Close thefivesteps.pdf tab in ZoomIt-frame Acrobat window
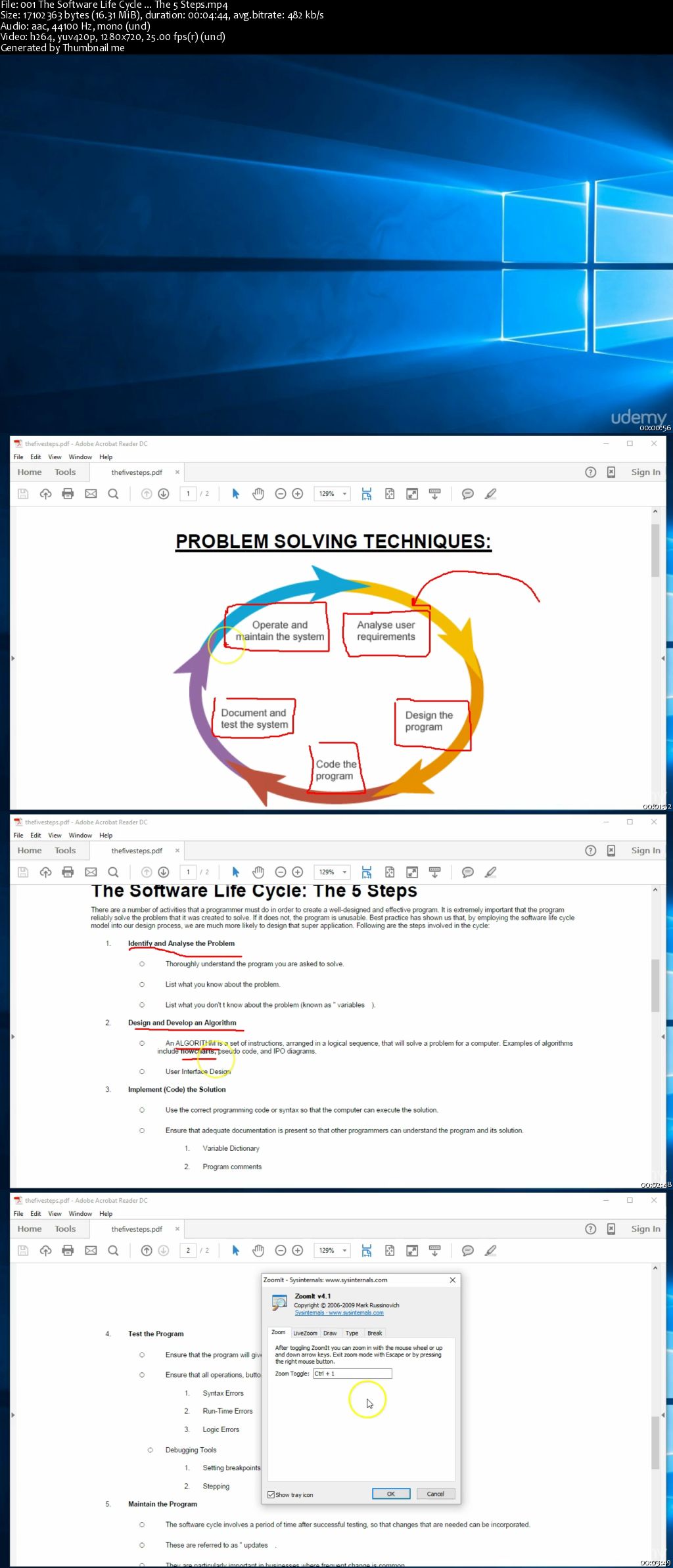Screen dimensions: 673x1568 (177, 1229)
